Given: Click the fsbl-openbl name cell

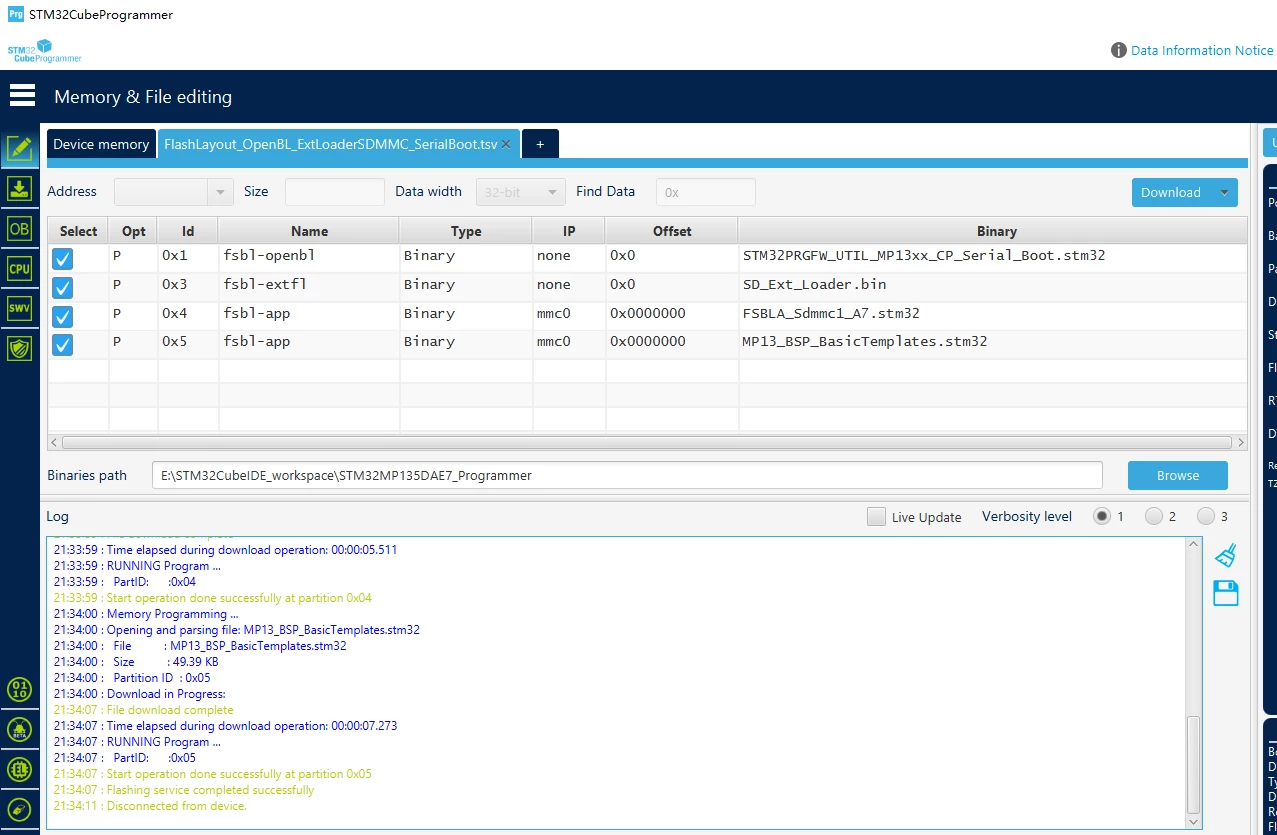Looking at the screenshot, I should 309,256.
